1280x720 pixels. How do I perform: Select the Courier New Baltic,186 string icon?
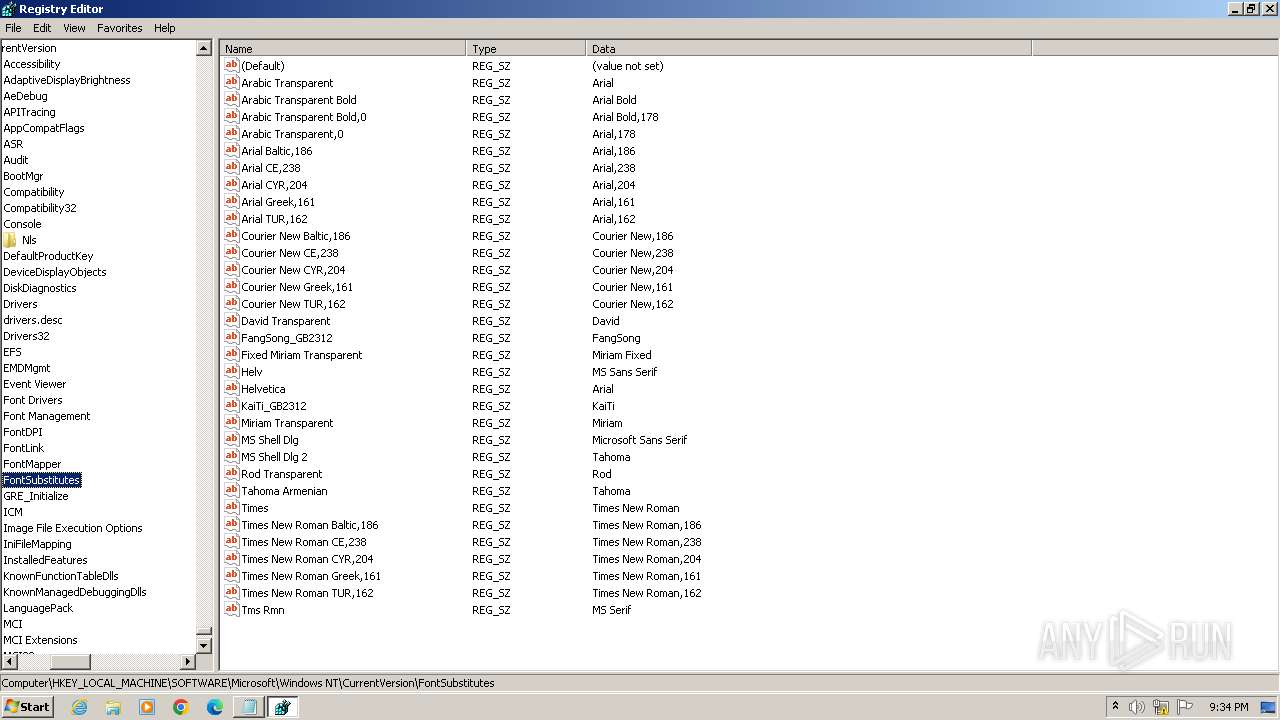(231, 236)
